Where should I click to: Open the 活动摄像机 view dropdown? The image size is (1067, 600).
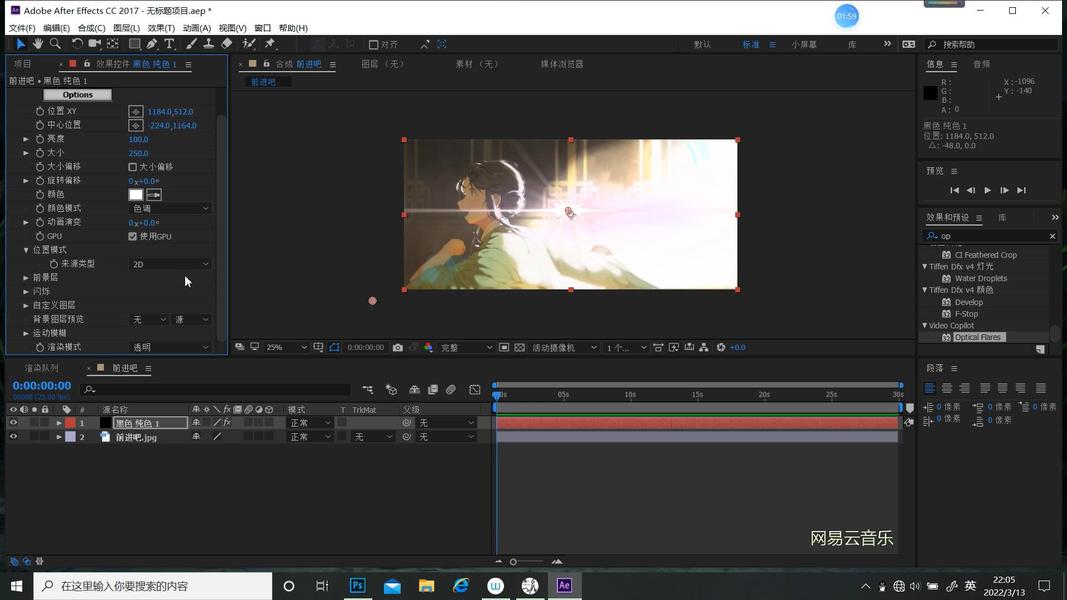click(x=564, y=348)
